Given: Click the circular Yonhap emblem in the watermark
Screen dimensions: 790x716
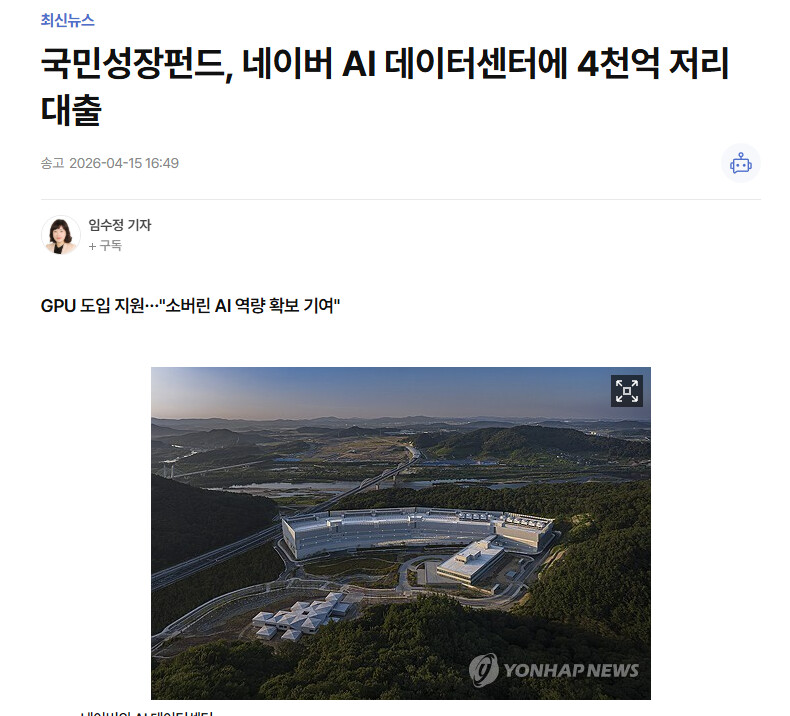Looking at the screenshot, I should click(x=484, y=670).
